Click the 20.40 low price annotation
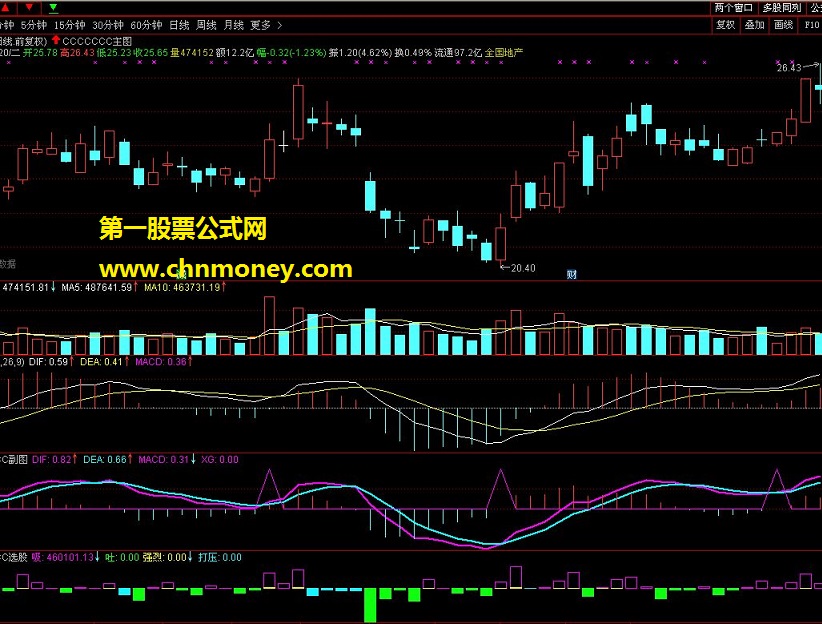The image size is (822, 624). [523, 268]
